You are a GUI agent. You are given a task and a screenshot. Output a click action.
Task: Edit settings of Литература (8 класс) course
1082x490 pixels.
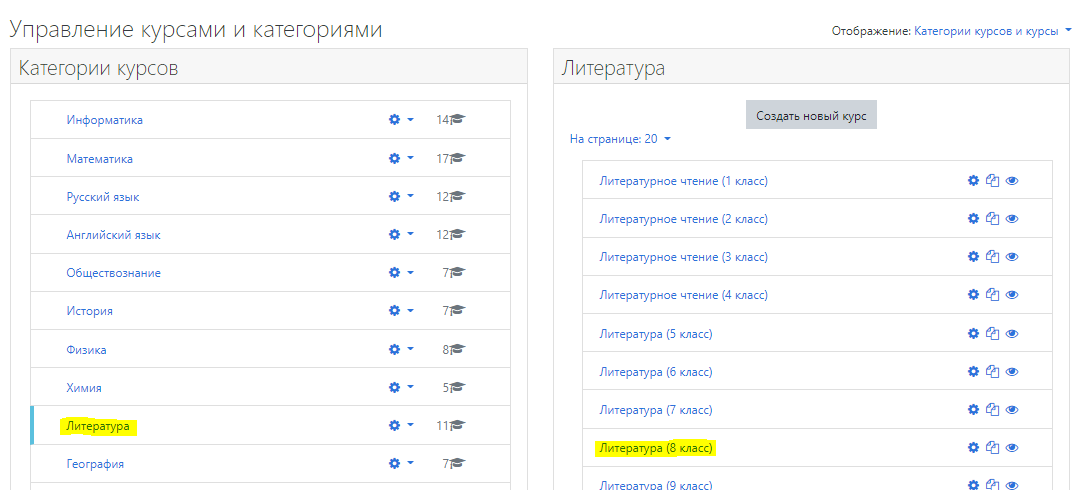(x=973, y=448)
